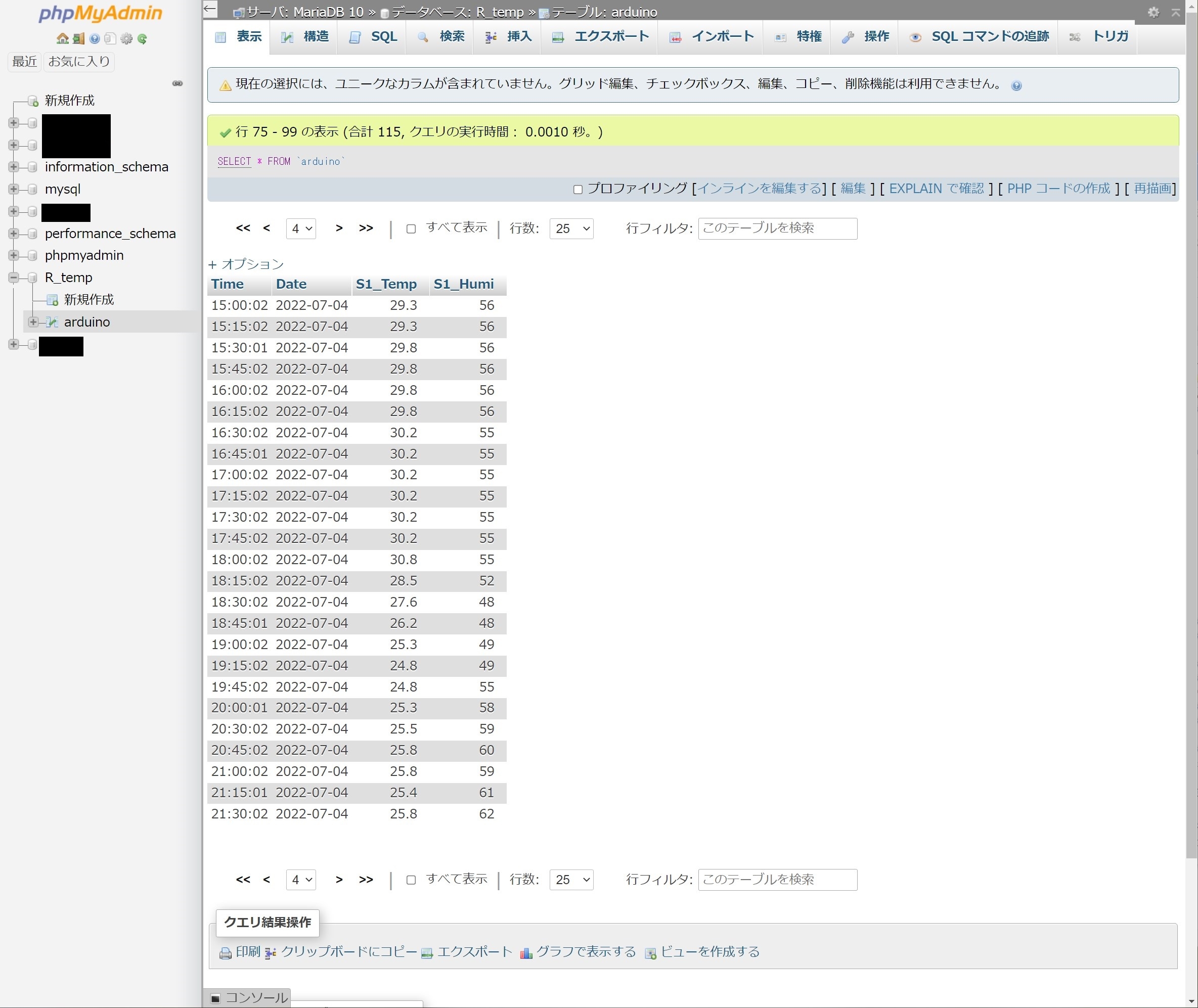This screenshot has height=1008, width=1198.
Task: Click the Home icon in sidebar
Action: pyautogui.click(x=62, y=39)
